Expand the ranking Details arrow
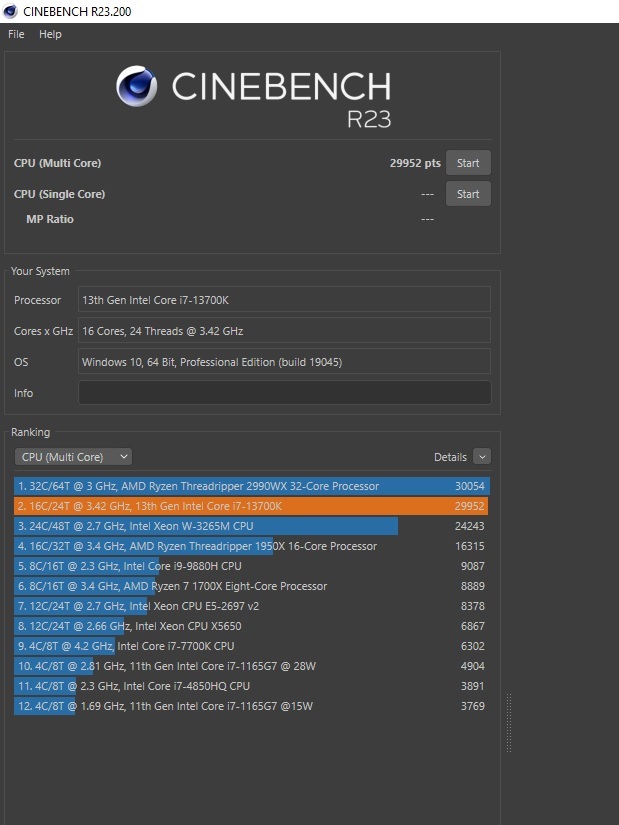 pyautogui.click(x=482, y=457)
